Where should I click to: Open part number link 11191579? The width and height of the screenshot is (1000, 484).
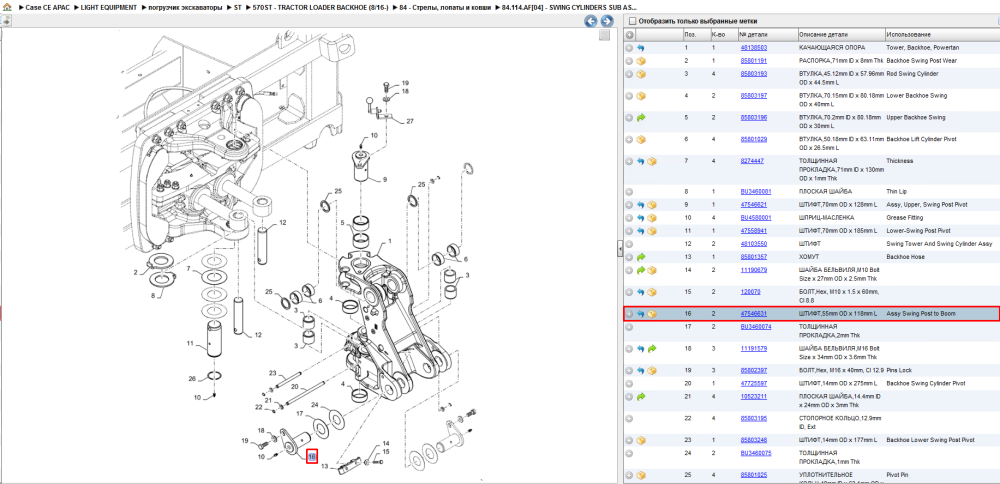(753, 349)
